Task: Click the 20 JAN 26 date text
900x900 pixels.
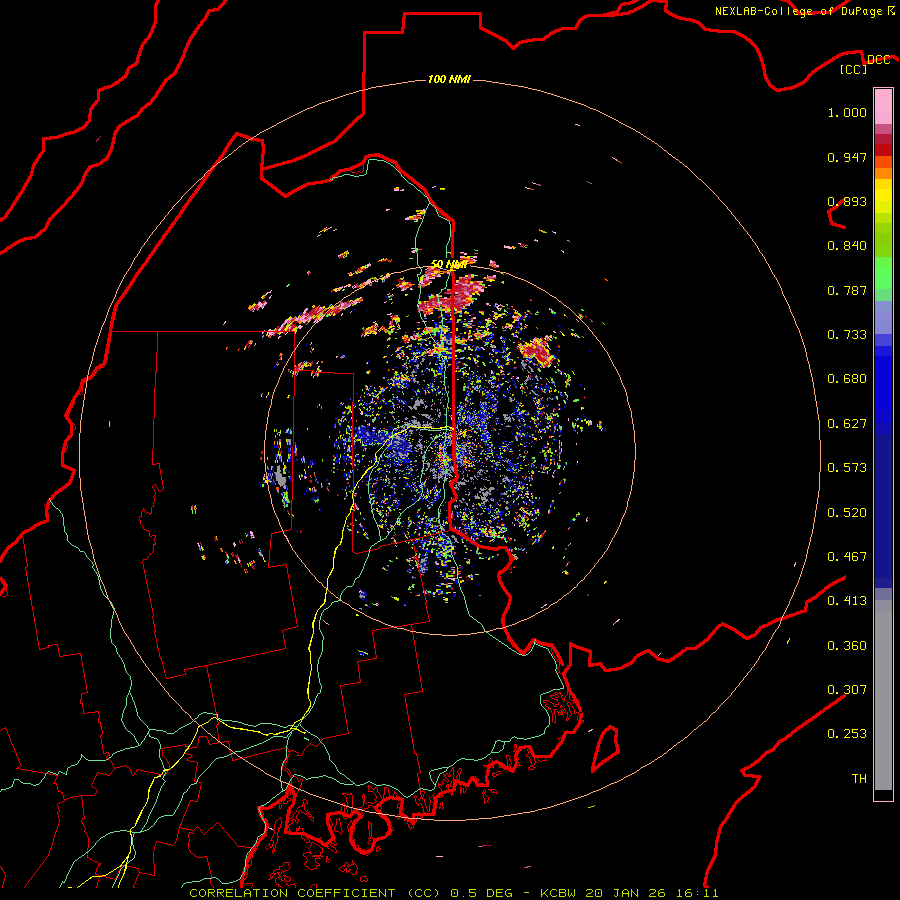Action: click(627, 893)
